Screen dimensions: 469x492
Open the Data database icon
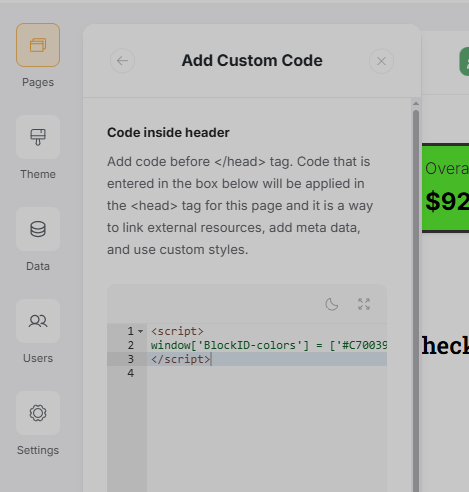[x=38, y=229]
